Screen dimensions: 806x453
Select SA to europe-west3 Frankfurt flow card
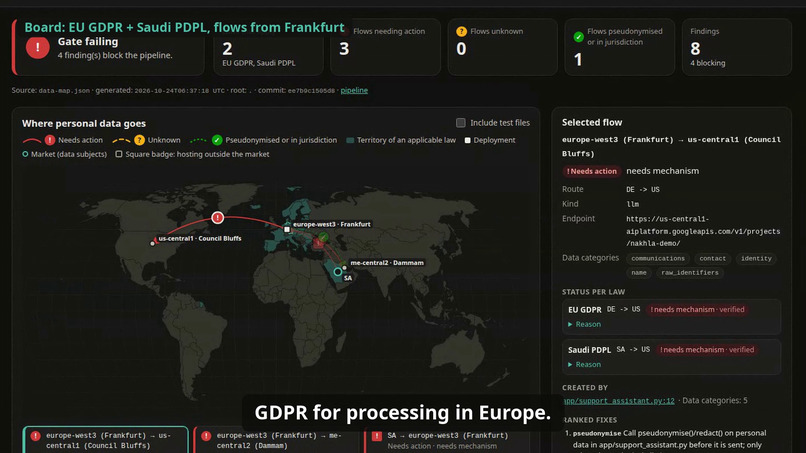[x=447, y=440]
